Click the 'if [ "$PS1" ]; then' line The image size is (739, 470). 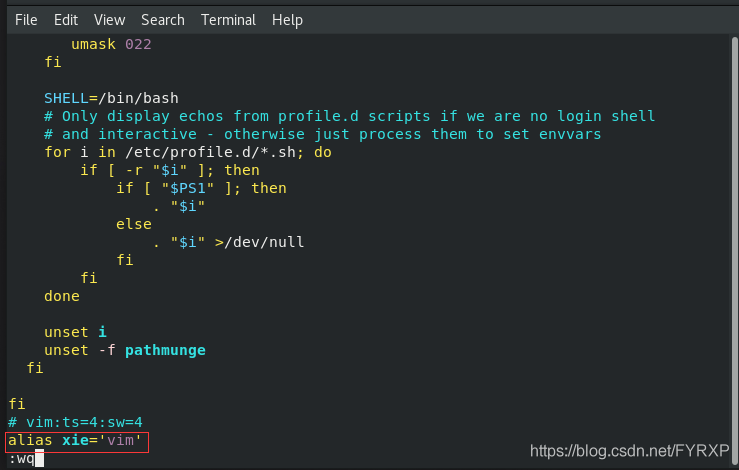click(x=201, y=189)
